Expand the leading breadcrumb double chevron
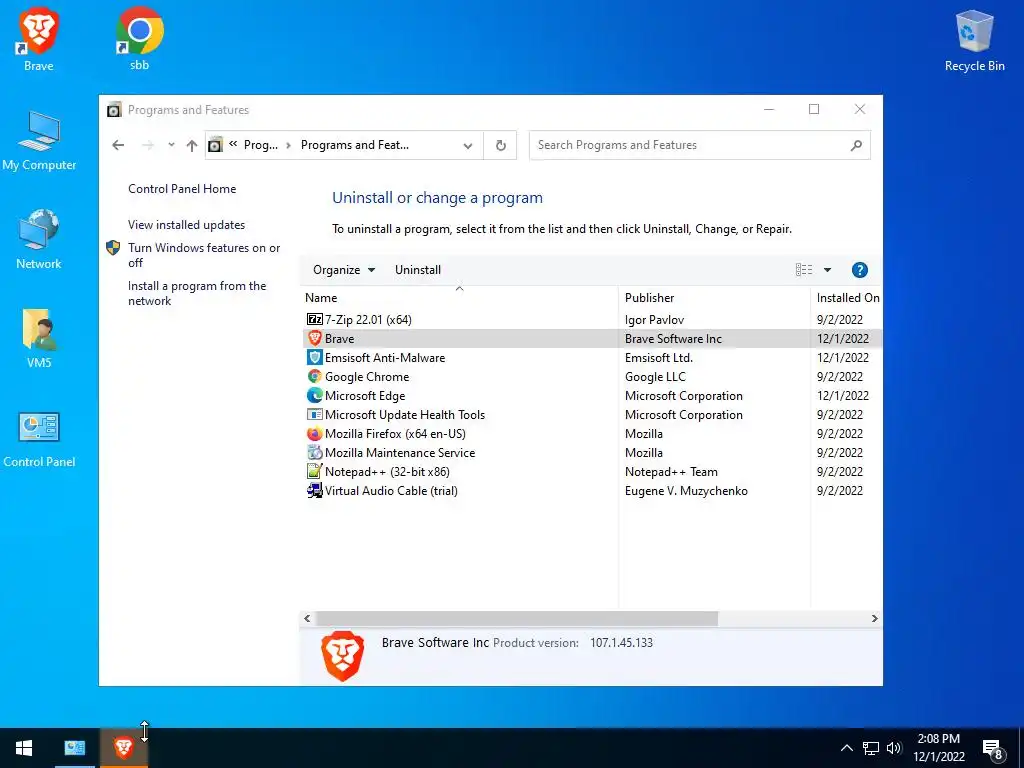This screenshot has height=768, width=1024. point(232,144)
